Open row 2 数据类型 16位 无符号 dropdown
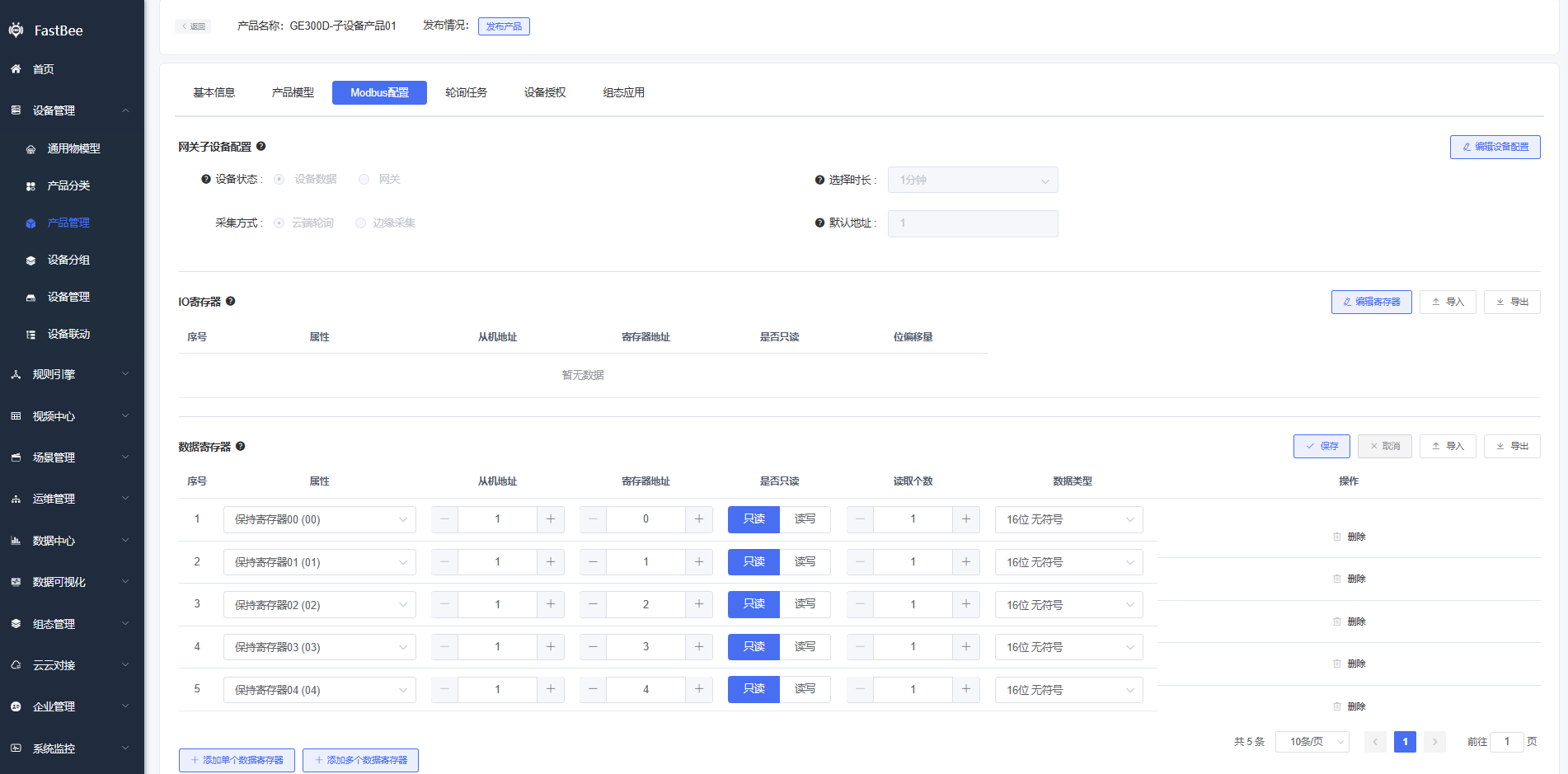Screen dimensions: 1568x774 pyautogui.click(x=1068, y=562)
